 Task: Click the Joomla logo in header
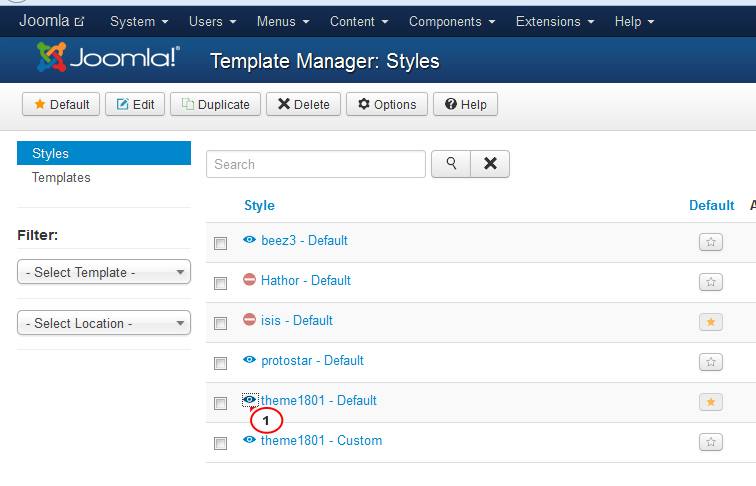pyautogui.click(x=108, y=61)
